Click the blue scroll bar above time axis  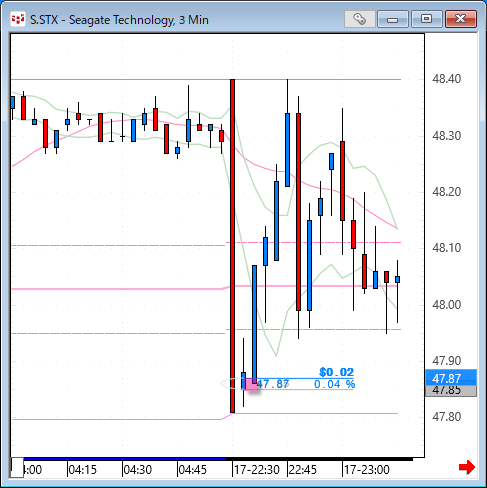click(125, 459)
